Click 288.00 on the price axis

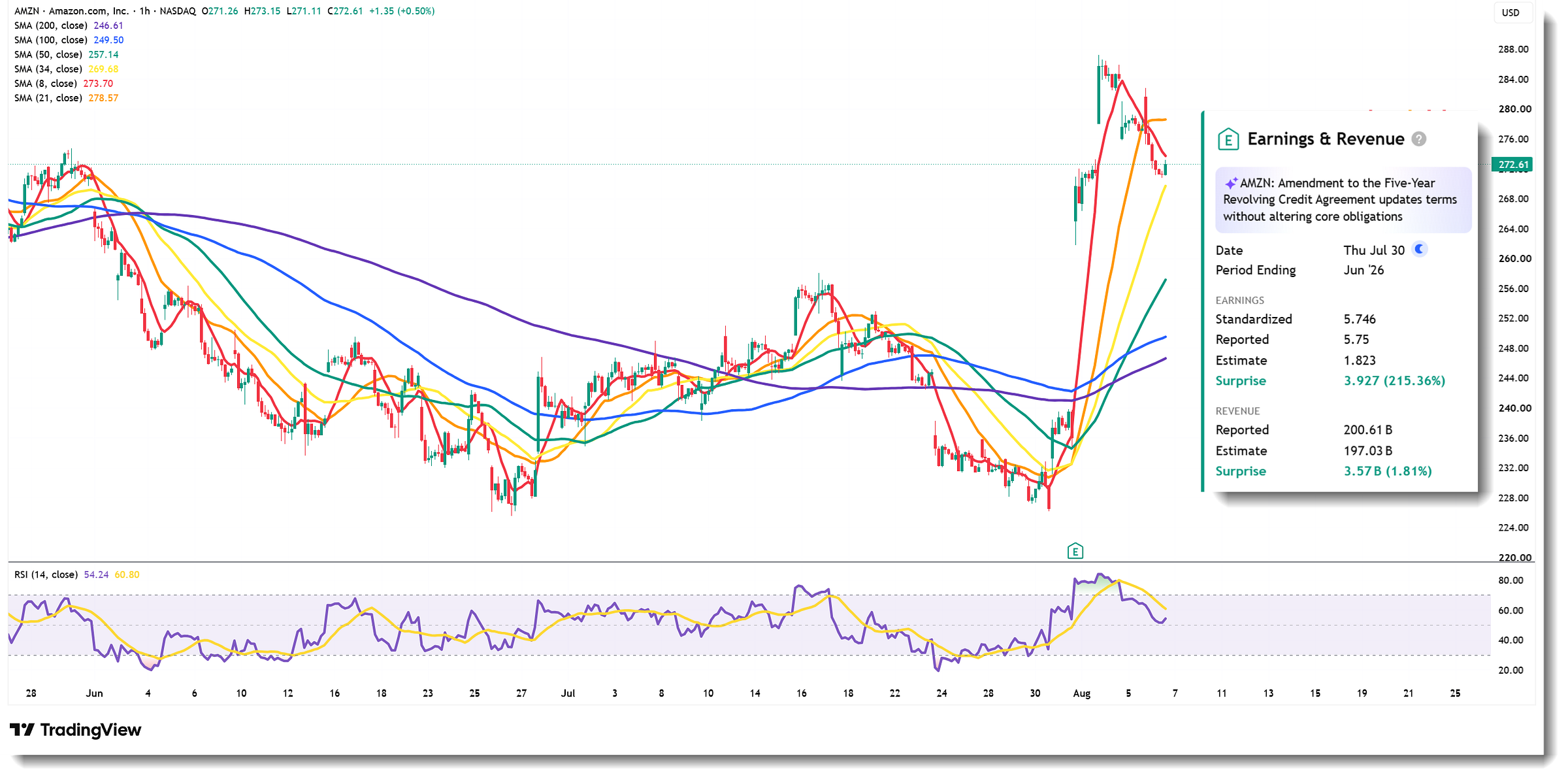1513,49
